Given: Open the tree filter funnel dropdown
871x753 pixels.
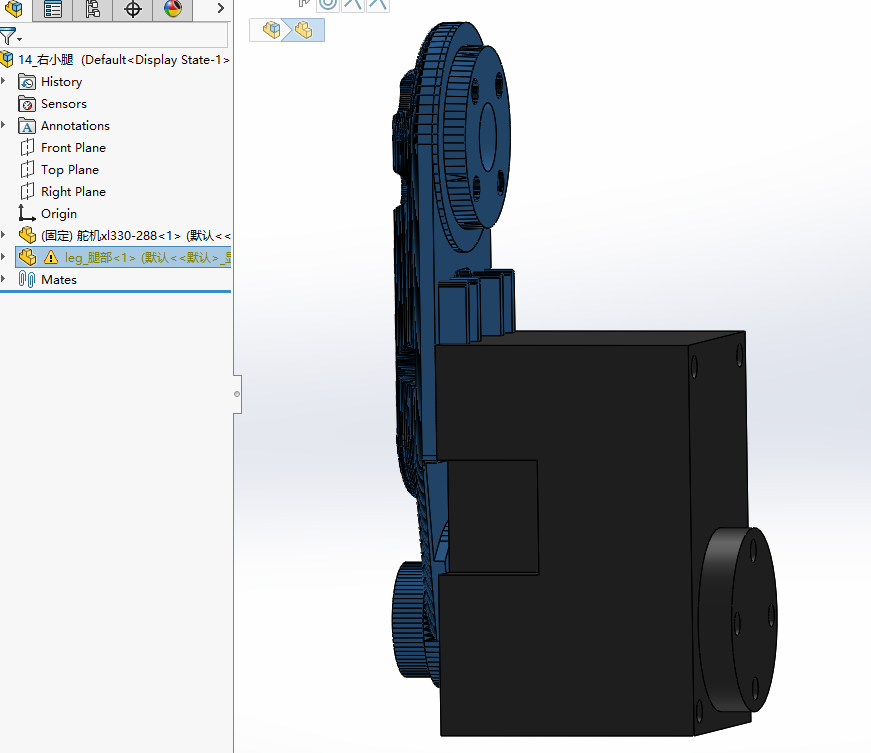Looking at the screenshot, I should coord(10,37).
